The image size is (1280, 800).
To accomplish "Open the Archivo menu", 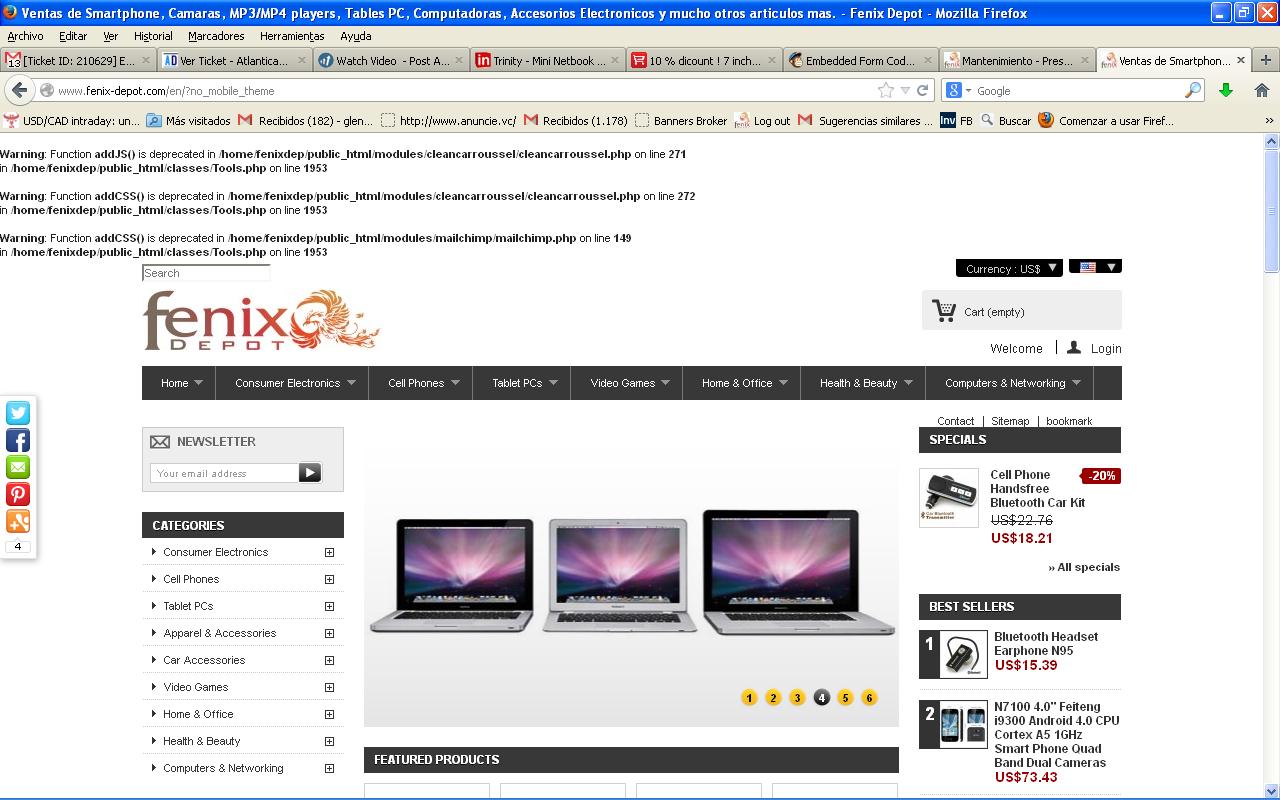I will (x=25, y=36).
